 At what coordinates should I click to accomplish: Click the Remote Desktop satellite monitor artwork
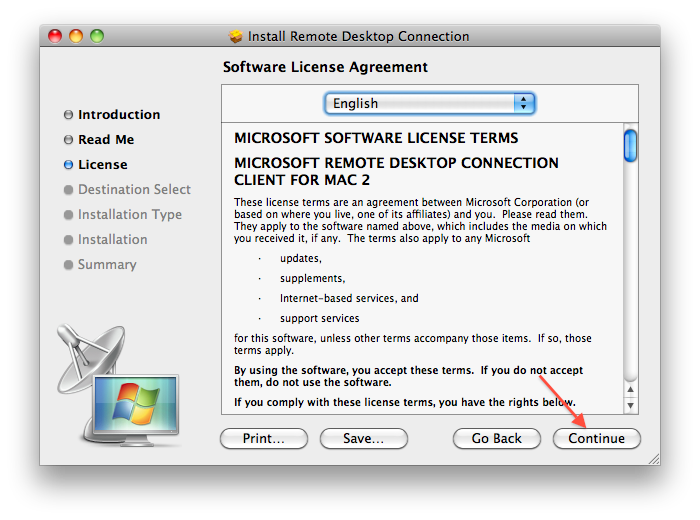pyautogui.click(x=118, y=386)
